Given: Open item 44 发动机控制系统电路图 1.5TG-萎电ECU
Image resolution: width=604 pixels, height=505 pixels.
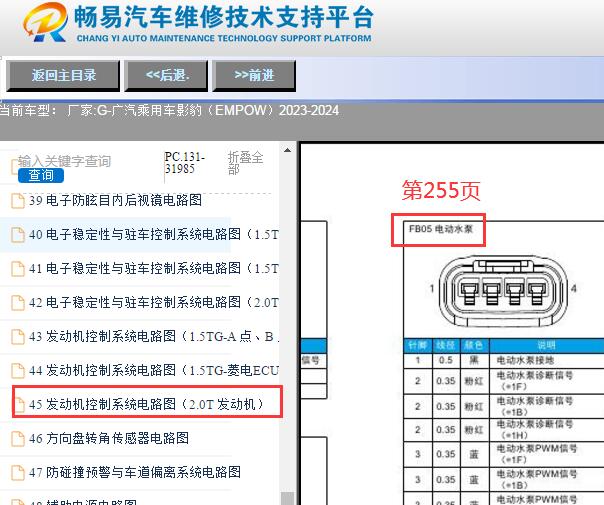Looking at the screenshot, I should pos(153,370).
